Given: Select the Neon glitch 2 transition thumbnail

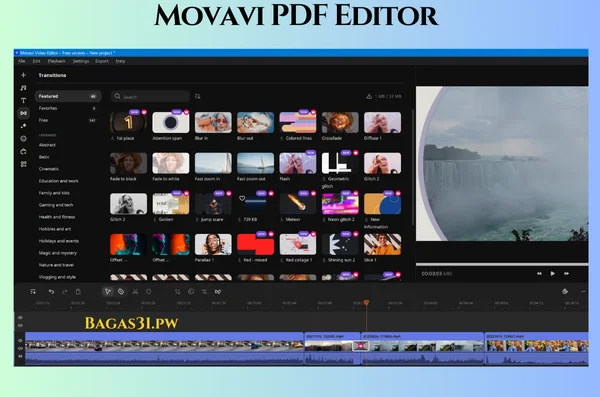Looking at the screenshot, I should [x=340, y=204].
